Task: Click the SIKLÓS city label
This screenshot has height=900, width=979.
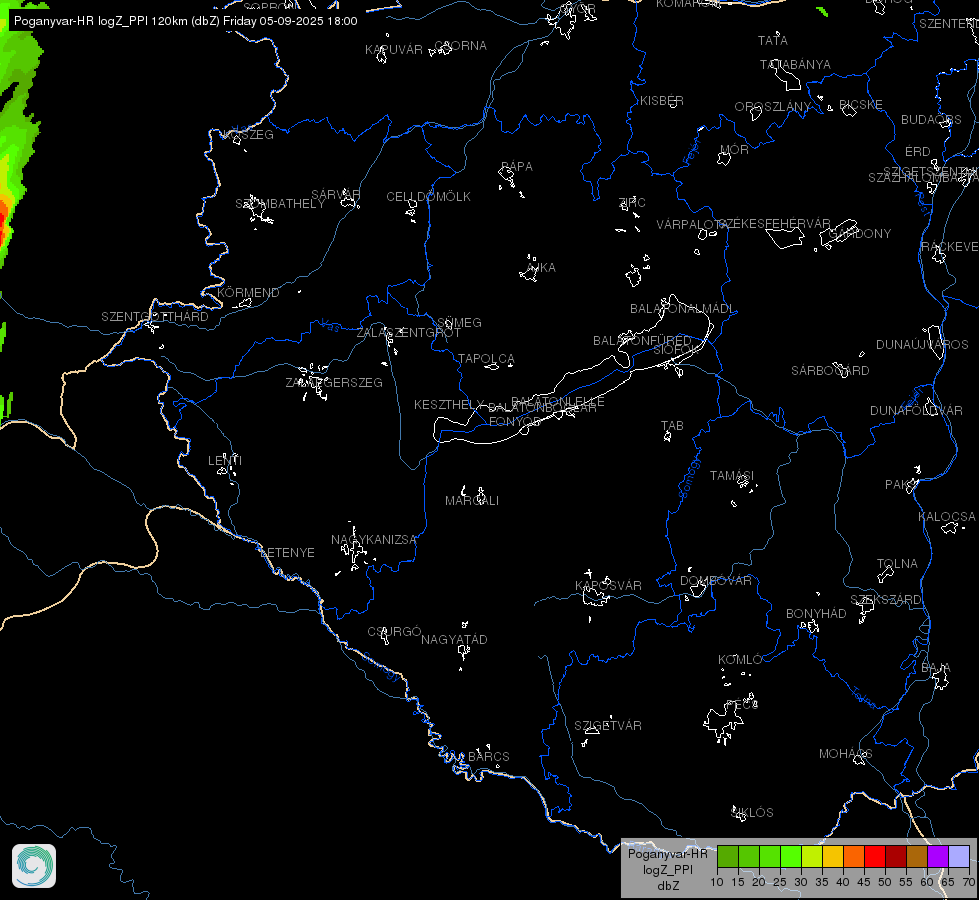Action: coord(752,813)
